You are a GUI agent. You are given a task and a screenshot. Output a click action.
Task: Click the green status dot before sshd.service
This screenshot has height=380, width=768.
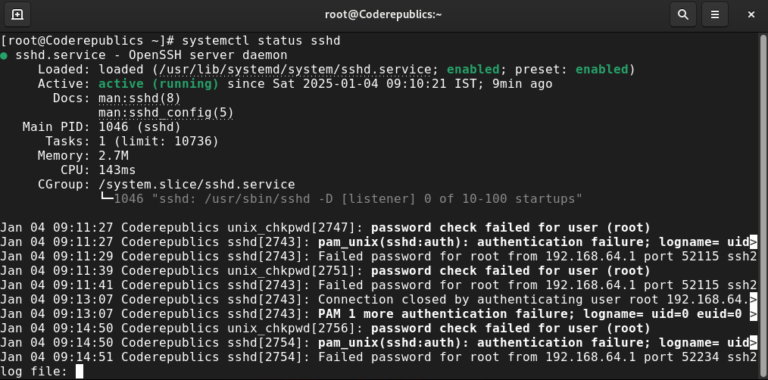[x=4, y=55]
